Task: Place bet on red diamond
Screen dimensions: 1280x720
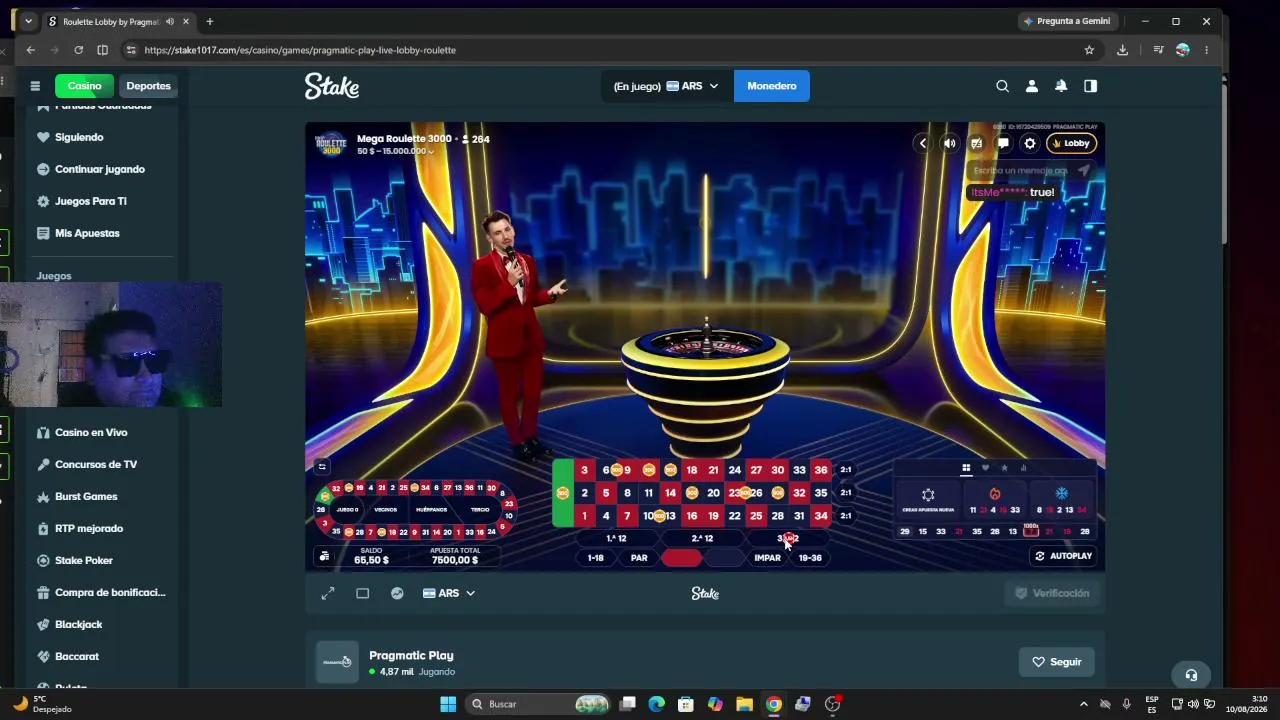Action: (682, 558)
